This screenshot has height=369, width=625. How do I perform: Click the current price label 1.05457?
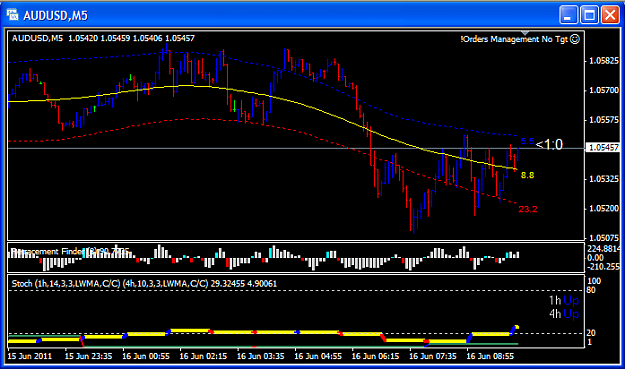point(604,148)
